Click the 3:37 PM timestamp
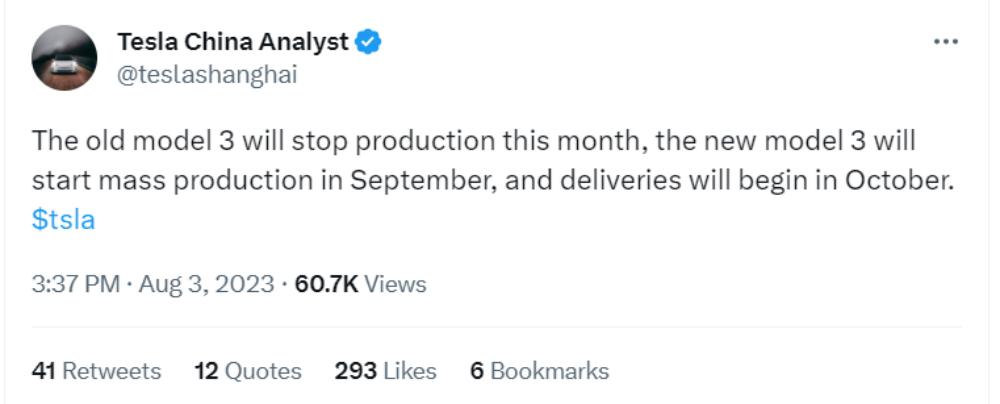Screen dimensions: 1000x404 pyautogui.click(x=77, y=284)
